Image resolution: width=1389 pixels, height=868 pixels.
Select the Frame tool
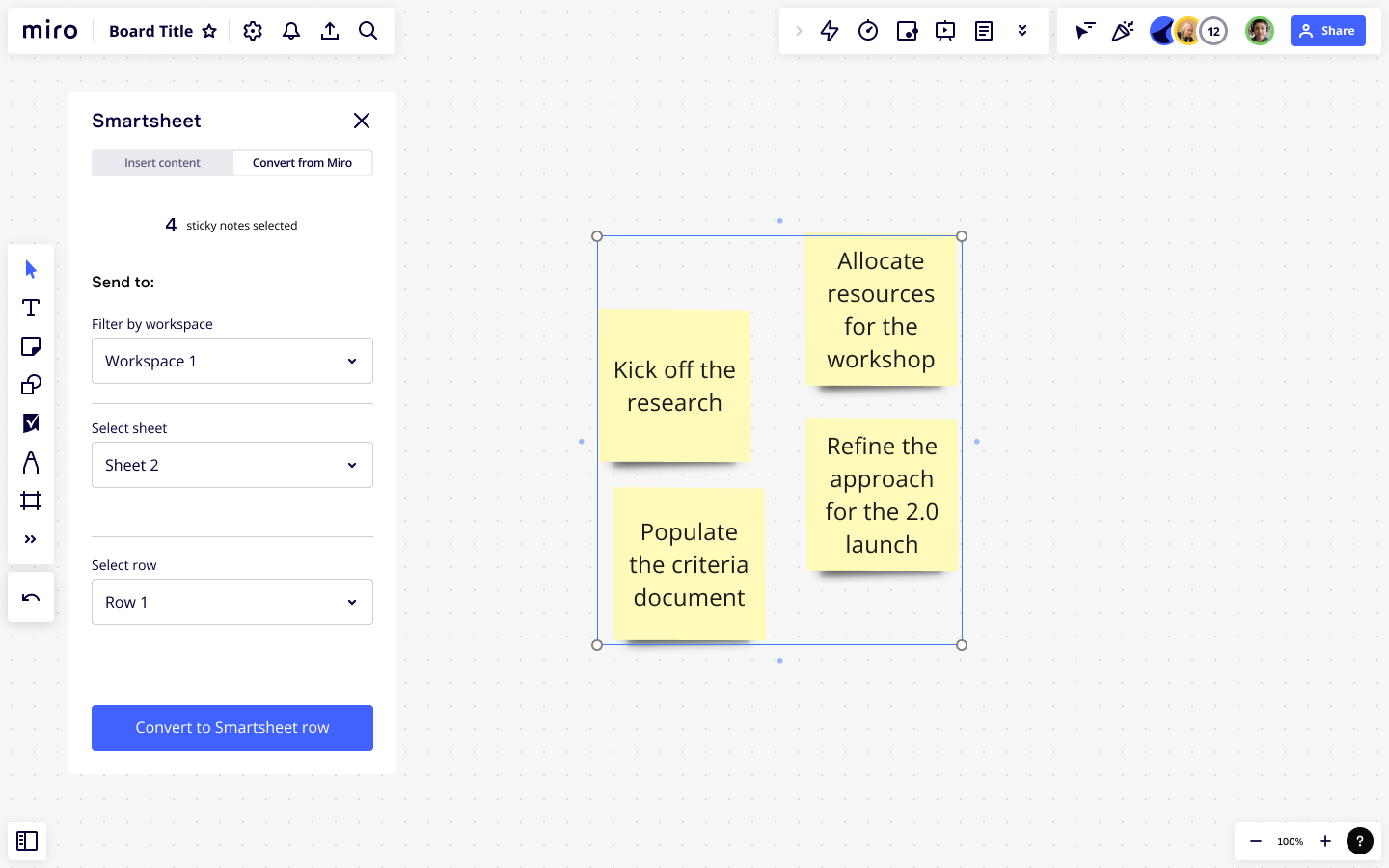click(31, 501)
